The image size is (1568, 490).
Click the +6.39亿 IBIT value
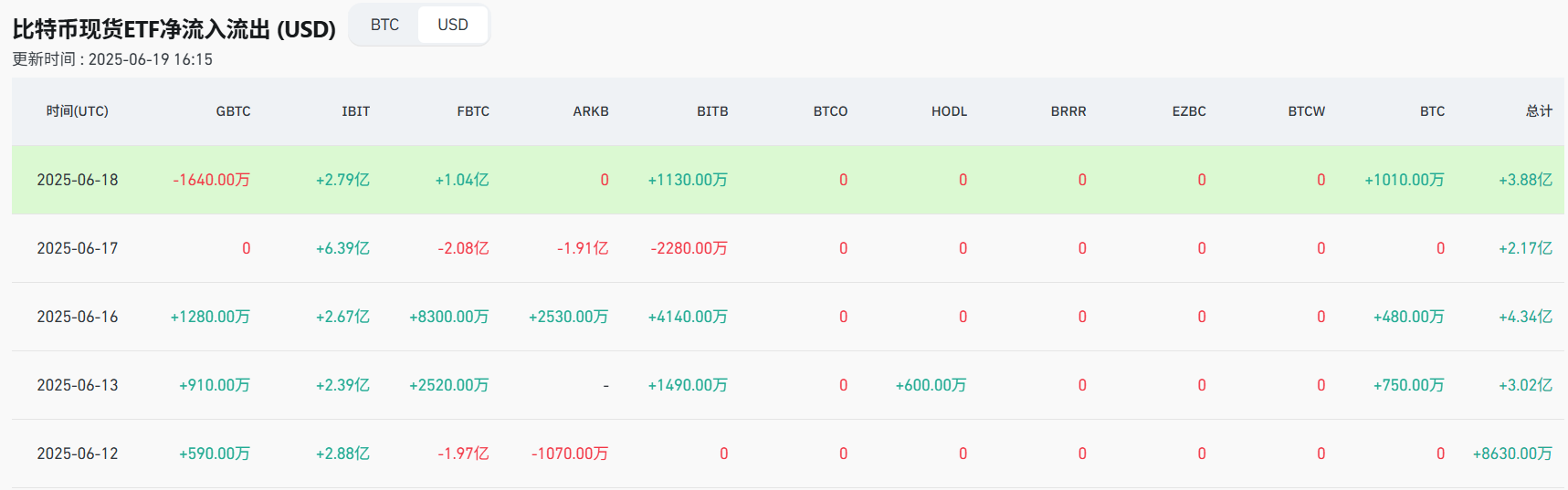[342, 248]
